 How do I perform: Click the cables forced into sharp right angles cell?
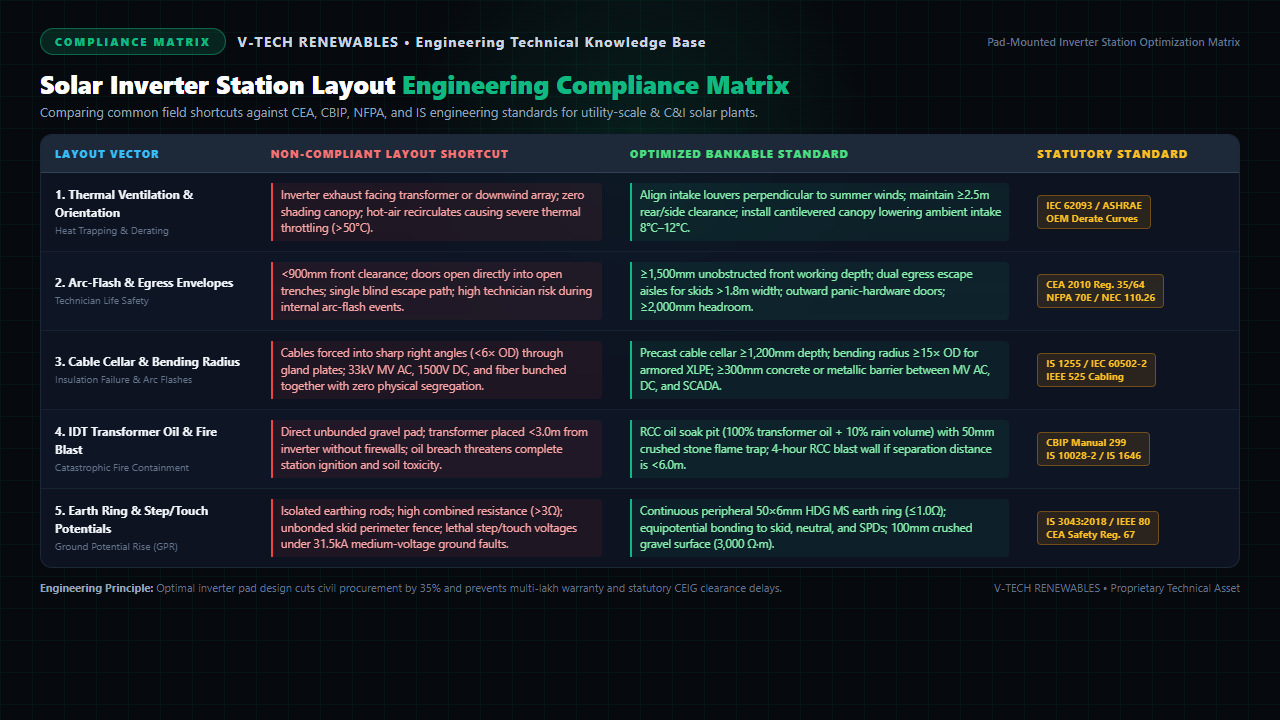click(436, 370)
